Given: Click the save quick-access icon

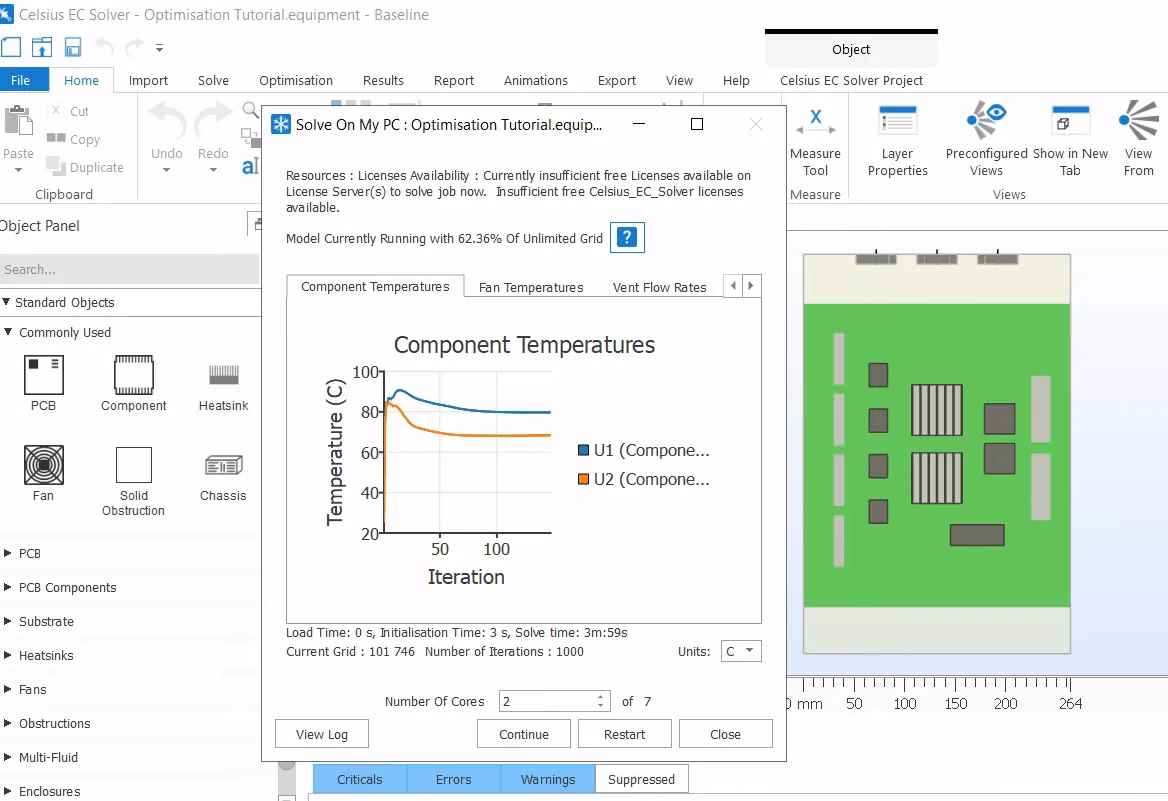Looking at the screenshot, I should click(x=73, y=48).
